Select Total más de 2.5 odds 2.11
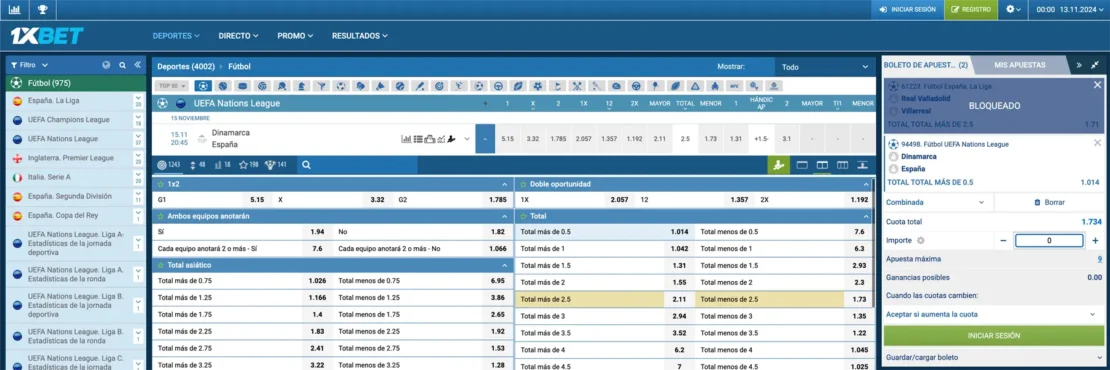Image resolution: width=1110 pixels, height=370 pixels. [x=679, y=299]
